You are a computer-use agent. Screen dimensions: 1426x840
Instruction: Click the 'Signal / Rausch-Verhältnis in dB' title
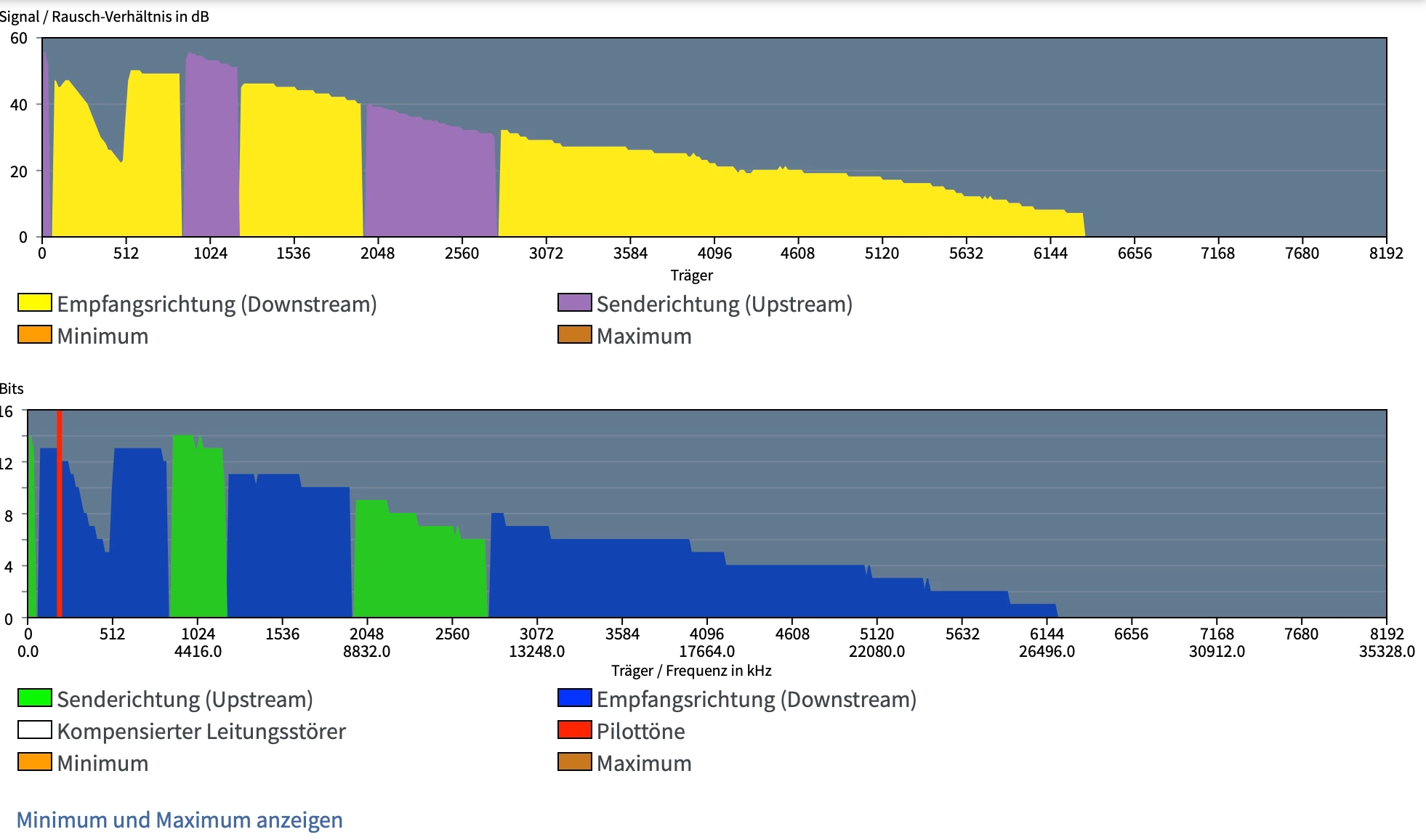(105, 16)
